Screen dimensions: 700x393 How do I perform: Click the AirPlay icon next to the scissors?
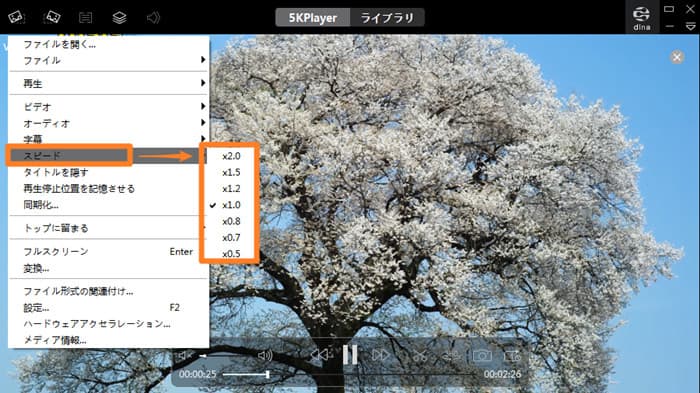pyautogui.click(x=452, y=356)
